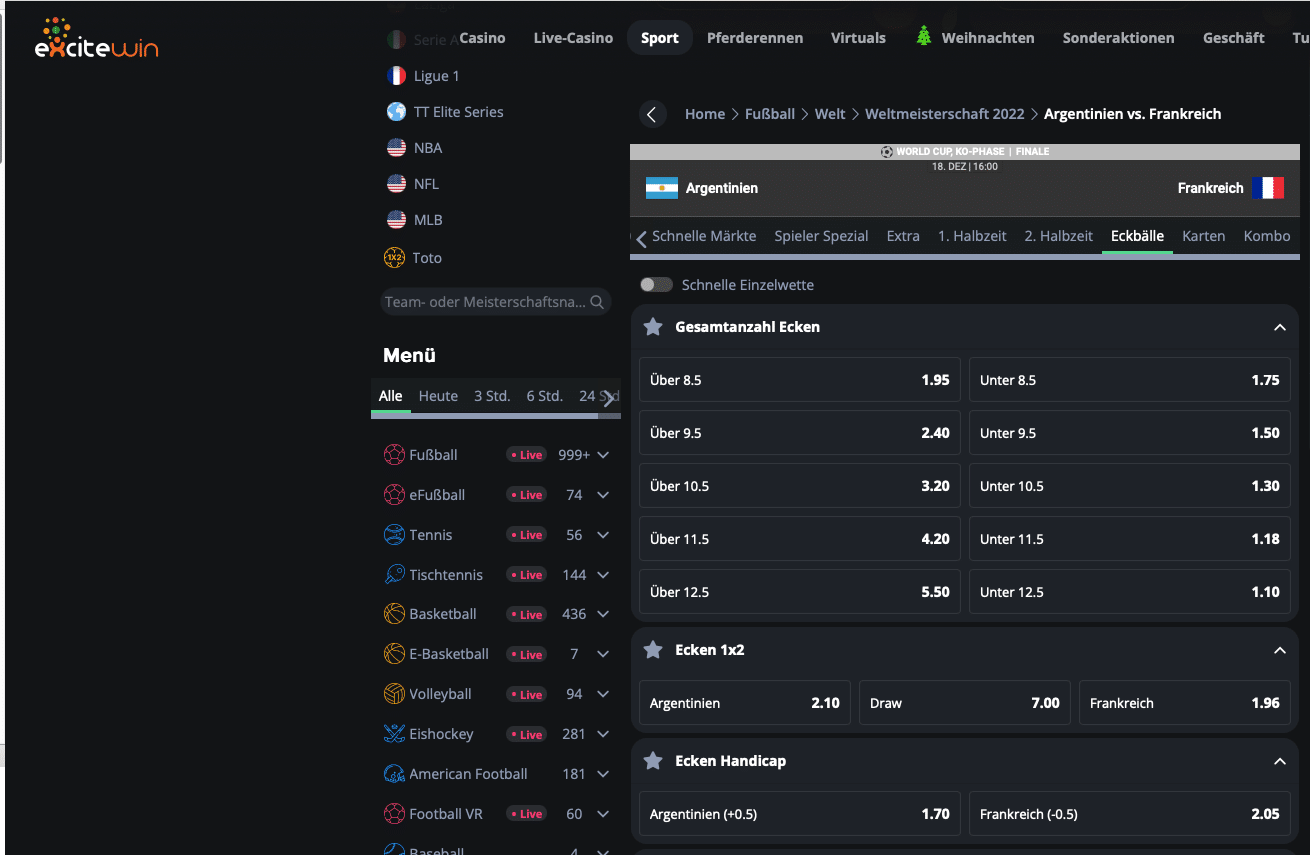
Task: Open the Ligue 1 flag shortcut
Action: pyautogui.click(x=396, y=76)
